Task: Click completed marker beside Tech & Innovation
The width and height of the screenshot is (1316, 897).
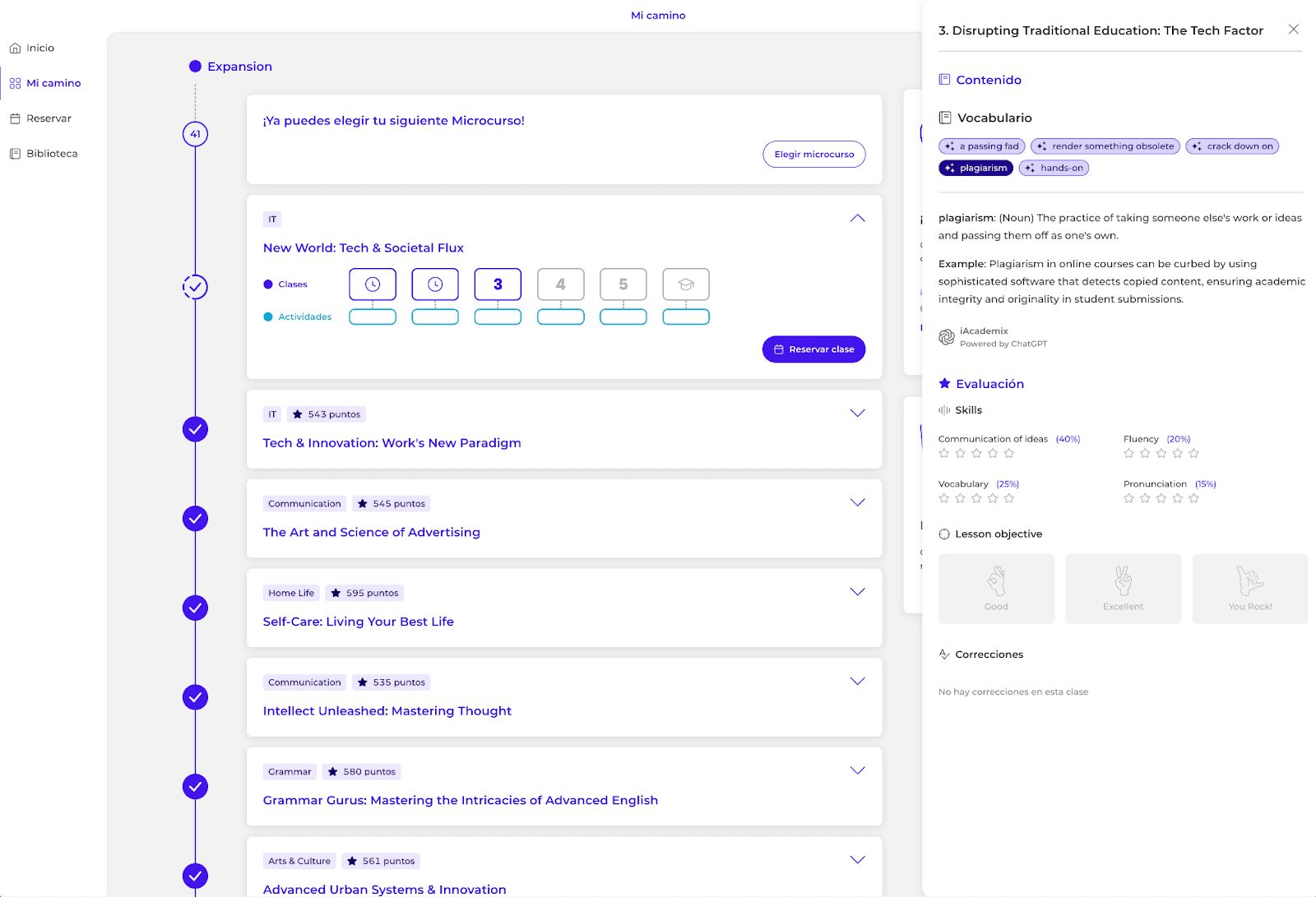Action: [195, 429]
